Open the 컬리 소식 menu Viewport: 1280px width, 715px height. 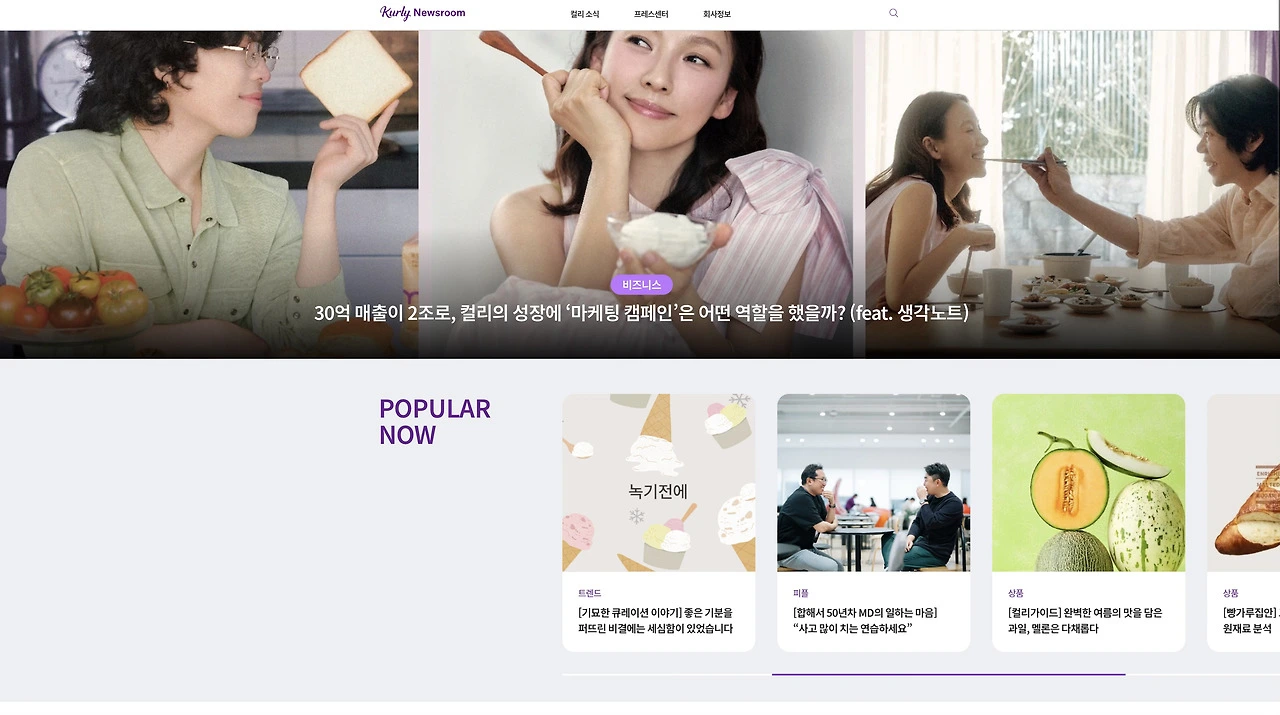point(584,14)
